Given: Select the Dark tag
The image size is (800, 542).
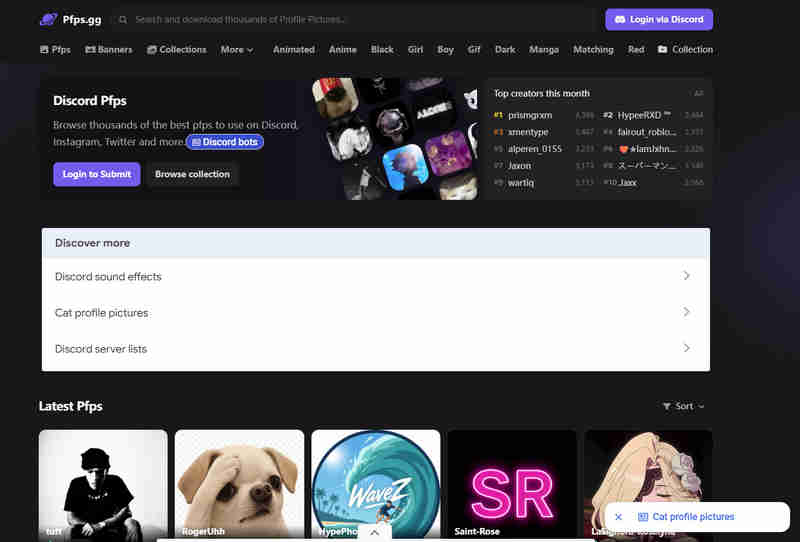Looking at the screenshot, I should (x=505, y=50).
